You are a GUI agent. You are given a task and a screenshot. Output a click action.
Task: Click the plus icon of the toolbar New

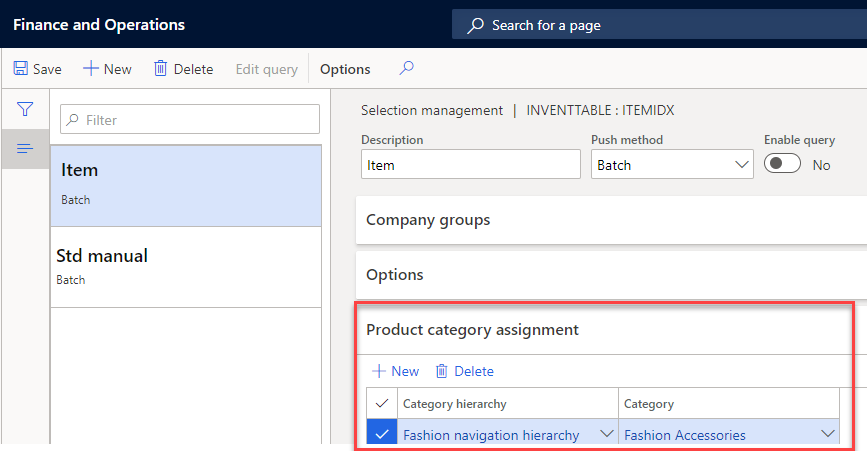tap(91, 69)
